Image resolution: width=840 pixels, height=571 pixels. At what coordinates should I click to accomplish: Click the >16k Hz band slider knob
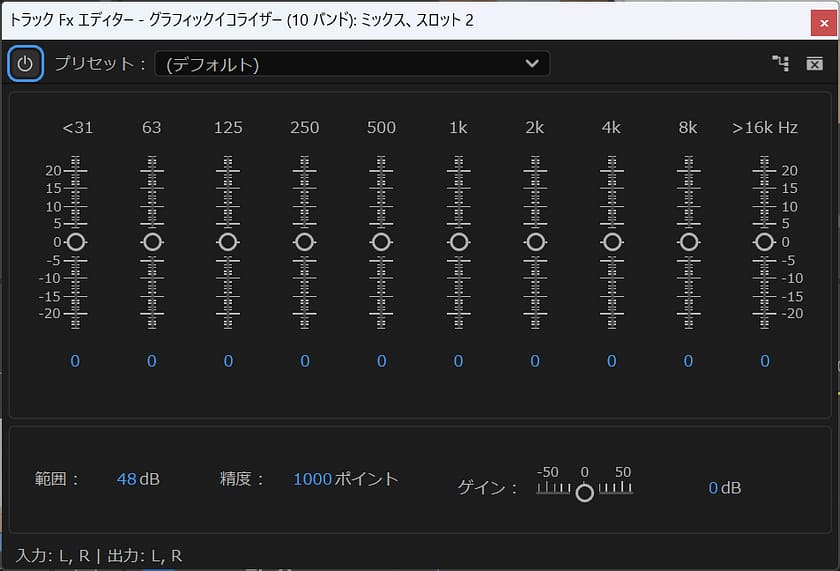tap(765, 242)
